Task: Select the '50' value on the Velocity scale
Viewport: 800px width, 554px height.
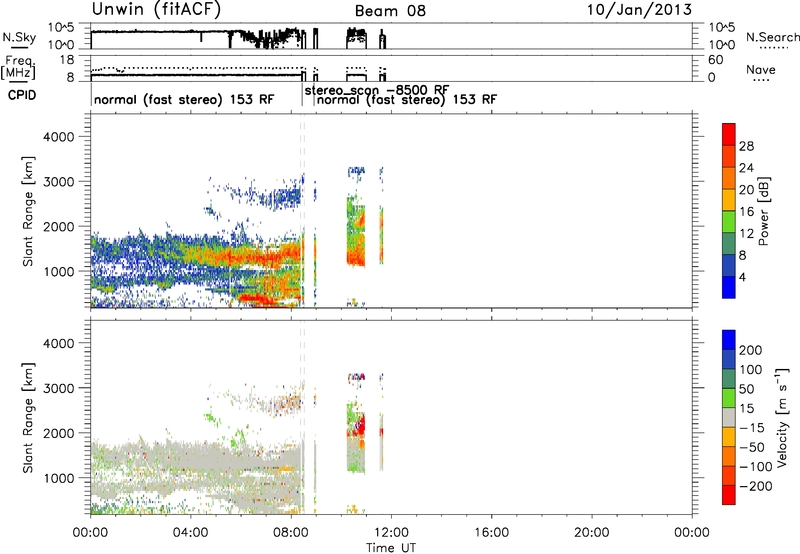Action: pos(746,389)
